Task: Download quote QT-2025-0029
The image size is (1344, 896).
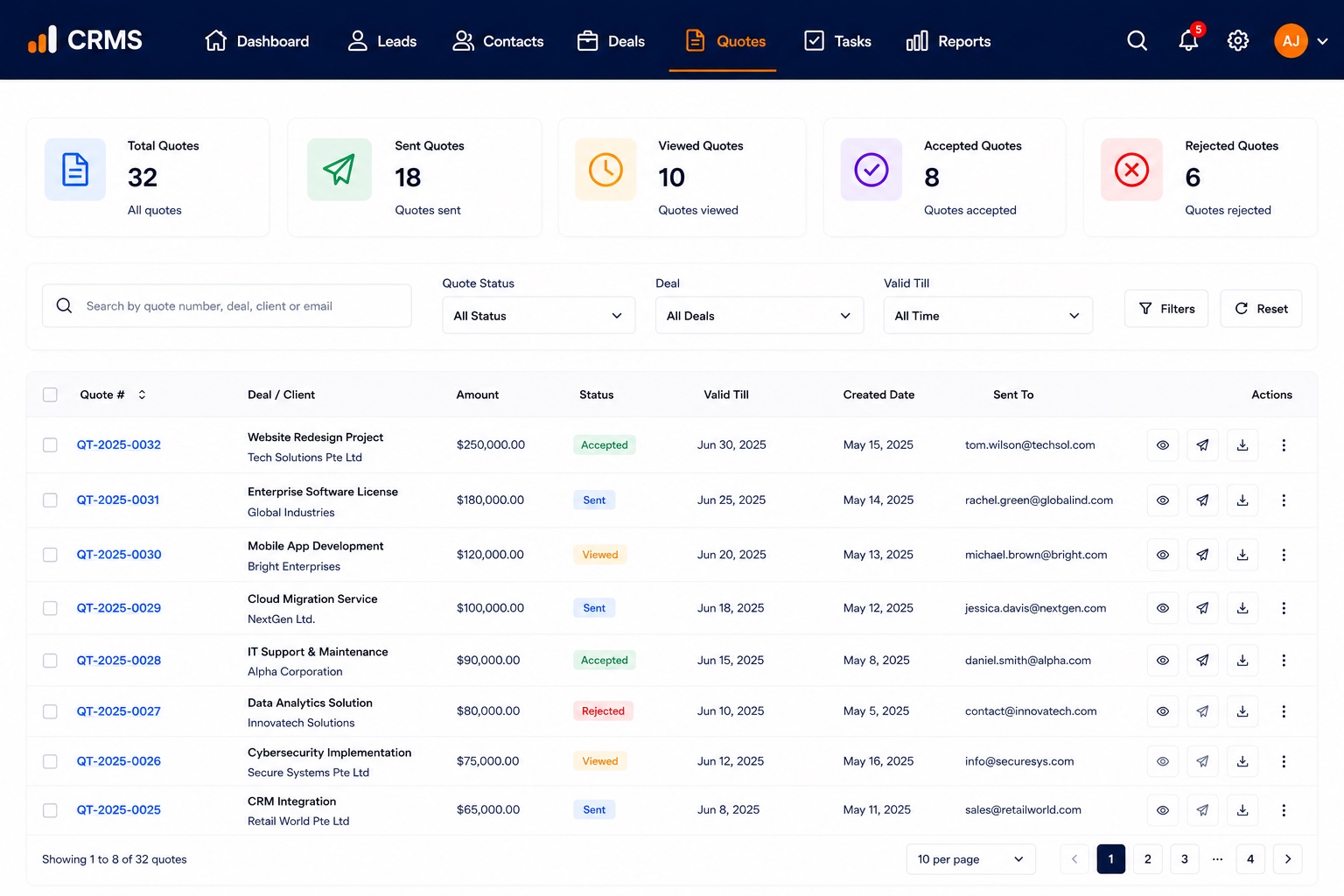Action: [x=1242, y=608]
